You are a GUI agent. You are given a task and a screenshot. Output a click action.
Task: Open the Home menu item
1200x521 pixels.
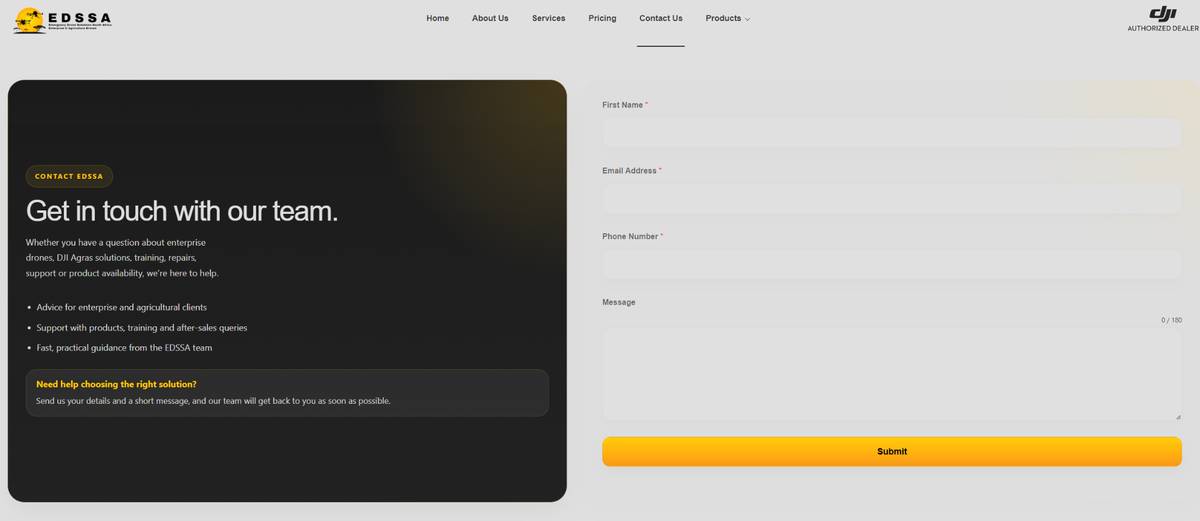tap(438, 18)
